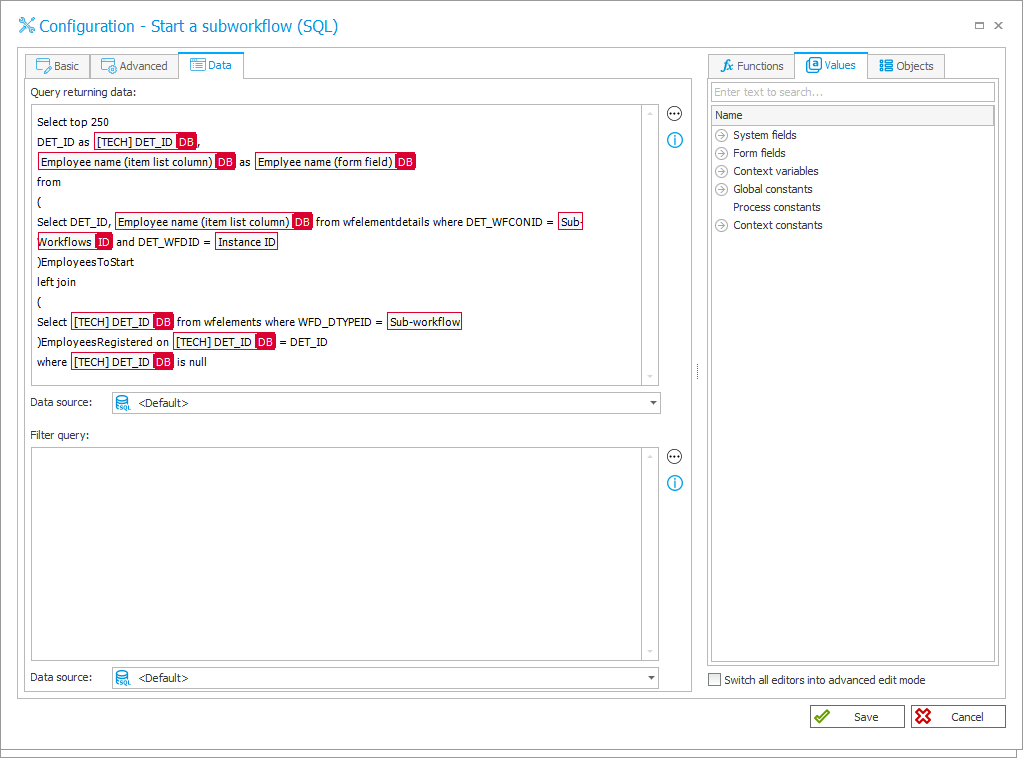
Task: Click the Cancel button
Action: coord(957,716)
